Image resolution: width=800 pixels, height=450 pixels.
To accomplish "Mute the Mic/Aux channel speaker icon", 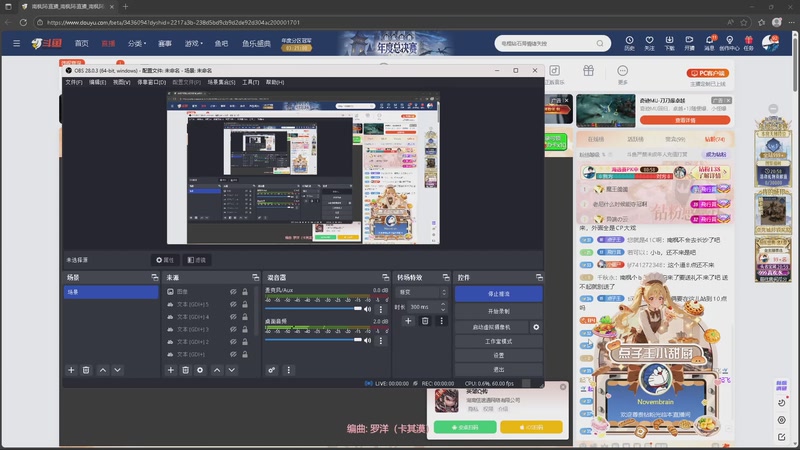I will point(367,309).
